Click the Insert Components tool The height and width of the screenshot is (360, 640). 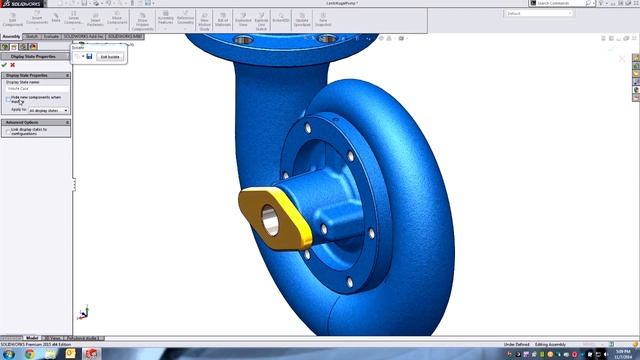37,18
